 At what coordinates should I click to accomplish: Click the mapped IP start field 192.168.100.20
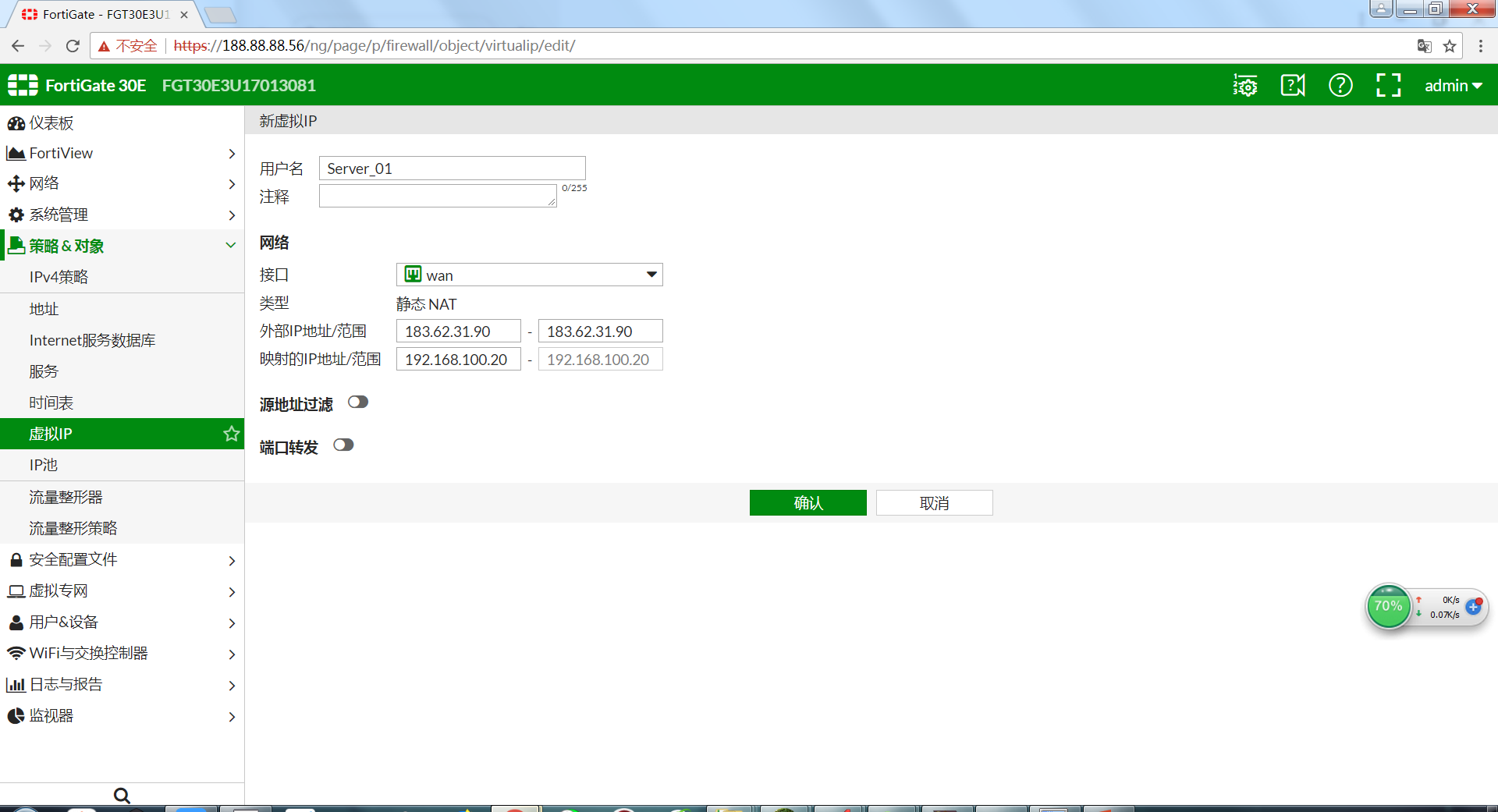458,359
